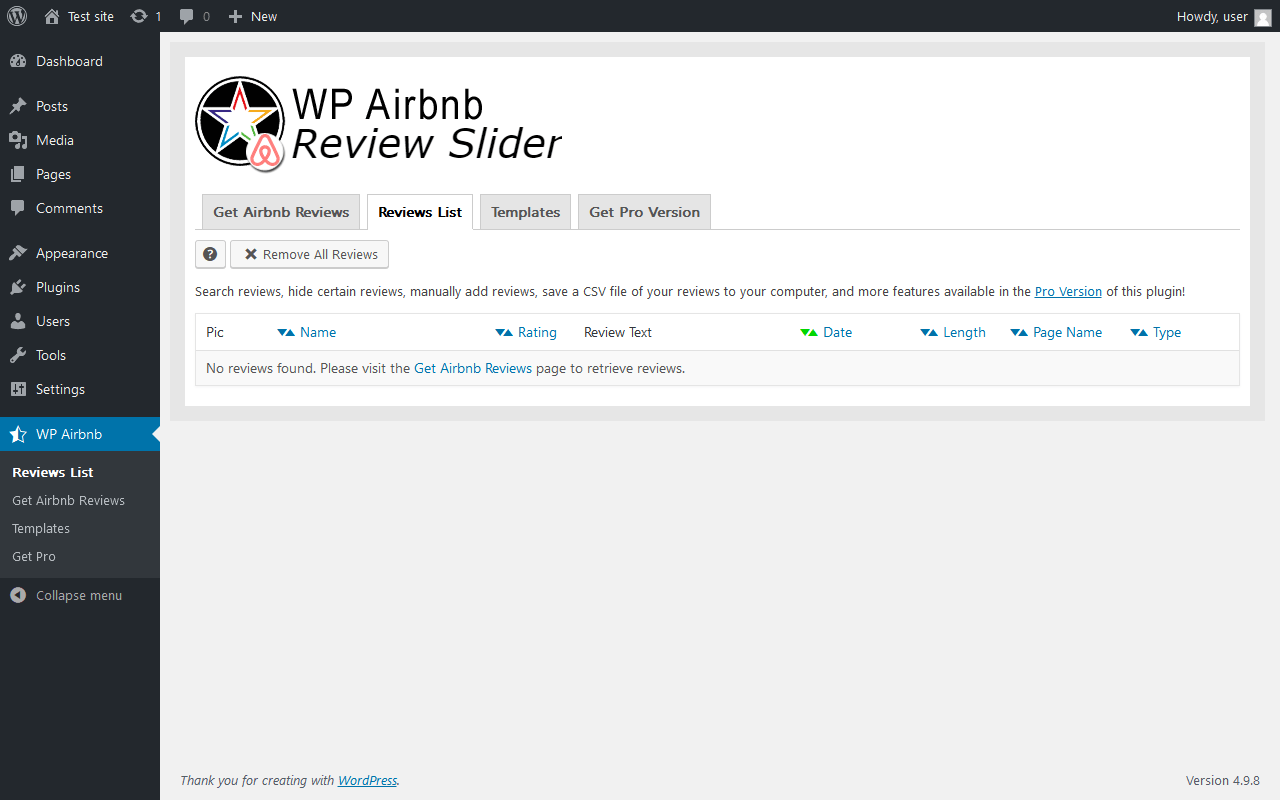Click the Settings sliders icon
The image size is (1280, 800).
[x=18, y=389]
